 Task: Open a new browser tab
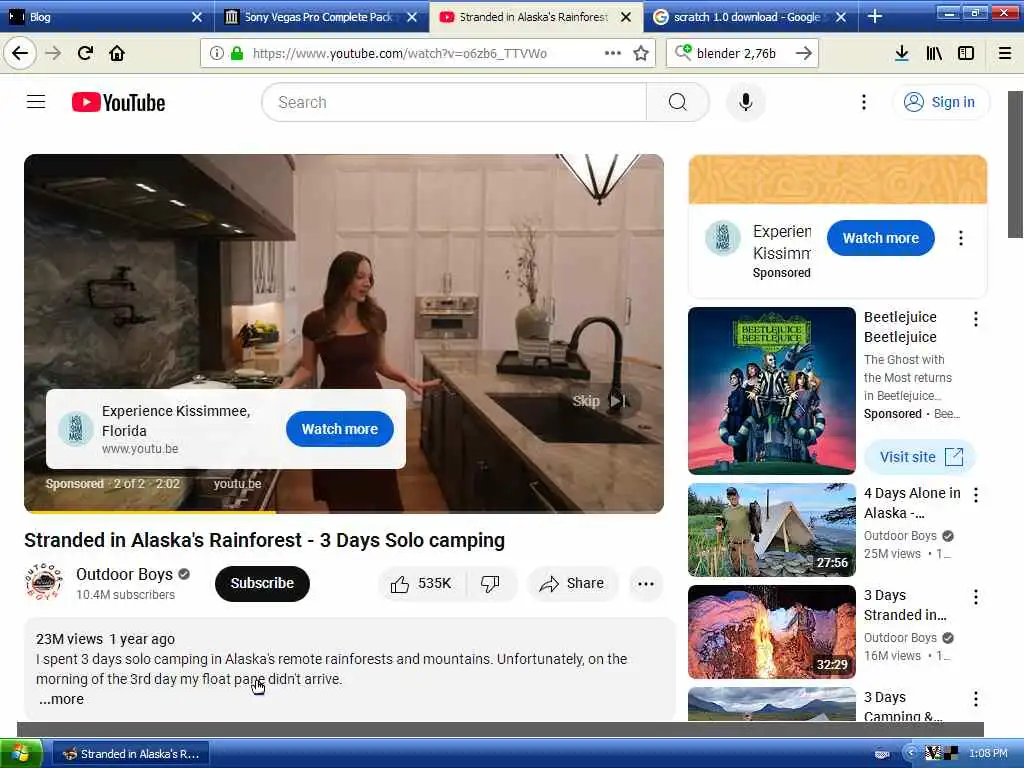coord(874,17)
